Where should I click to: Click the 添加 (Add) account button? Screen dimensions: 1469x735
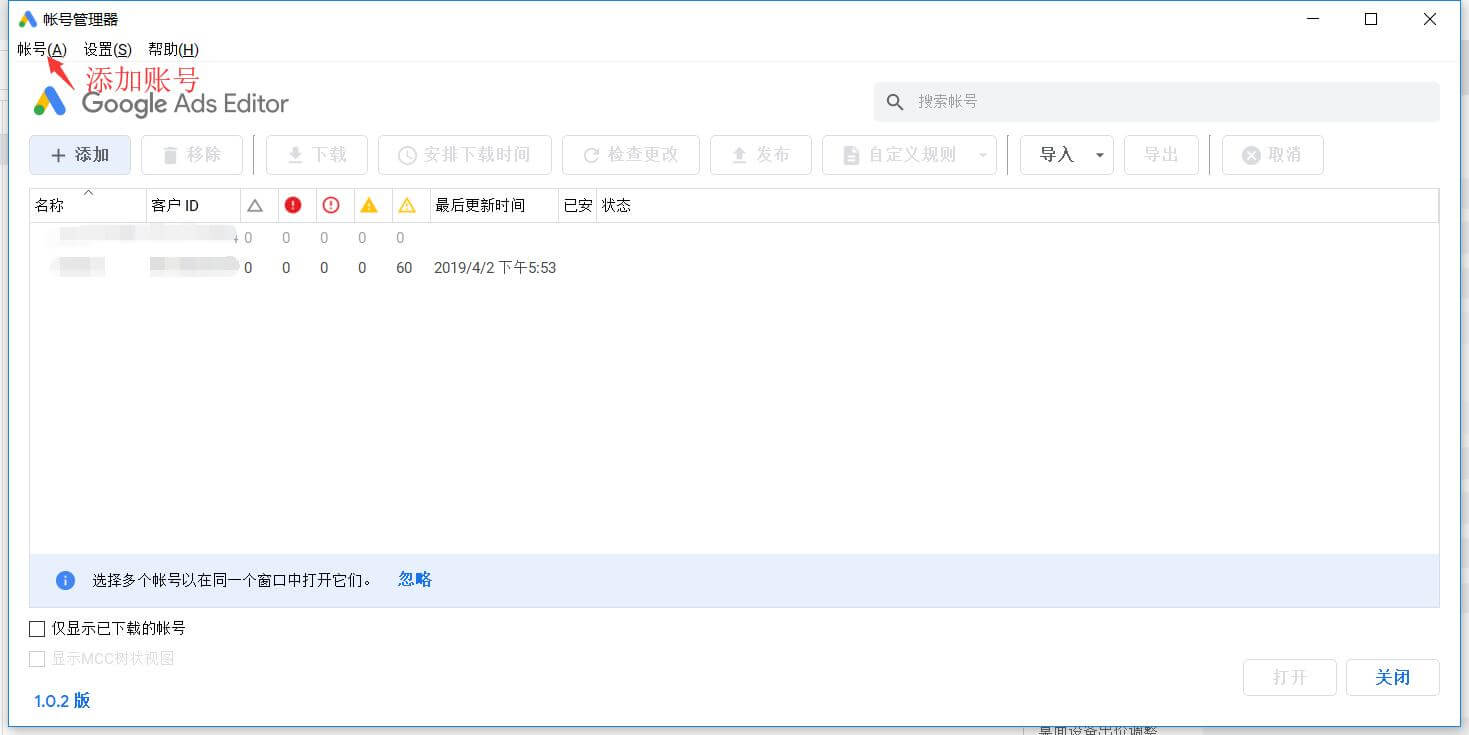tap(80, 155)
